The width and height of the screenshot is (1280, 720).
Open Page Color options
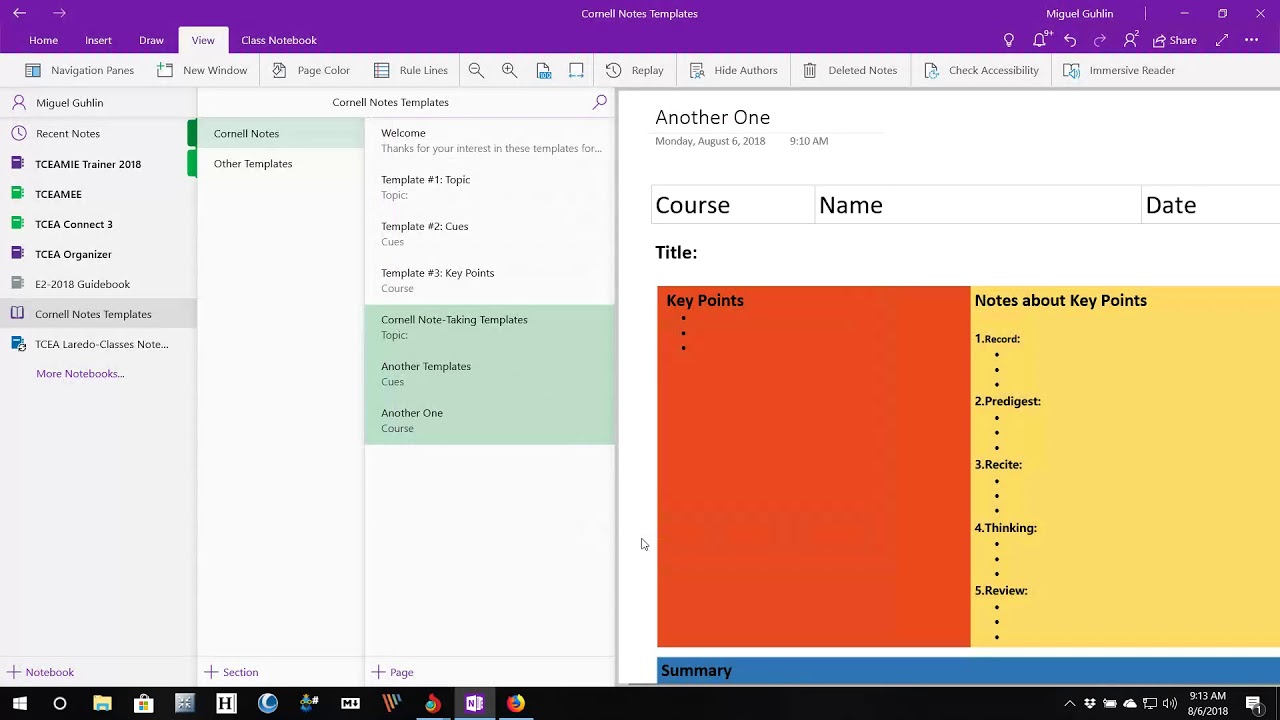click(310, 70)
